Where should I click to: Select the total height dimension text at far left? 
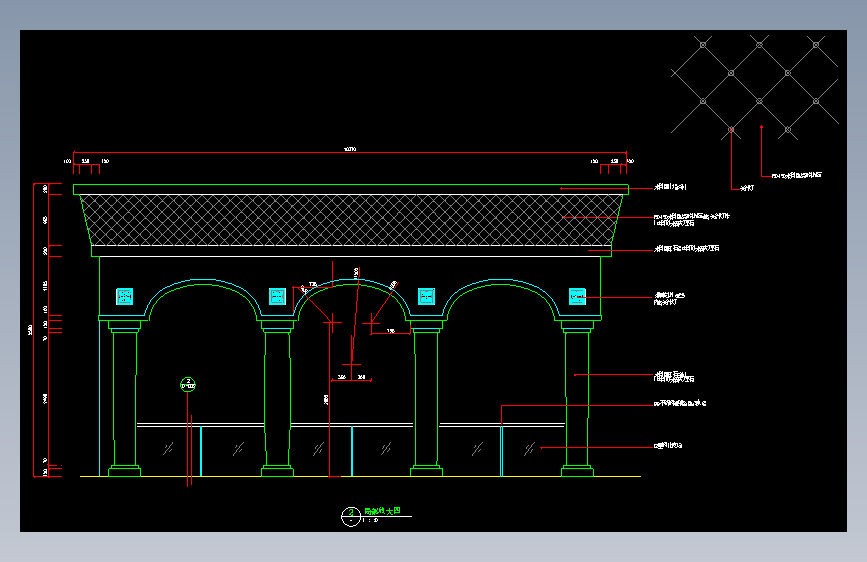click(x=30, y=330)
